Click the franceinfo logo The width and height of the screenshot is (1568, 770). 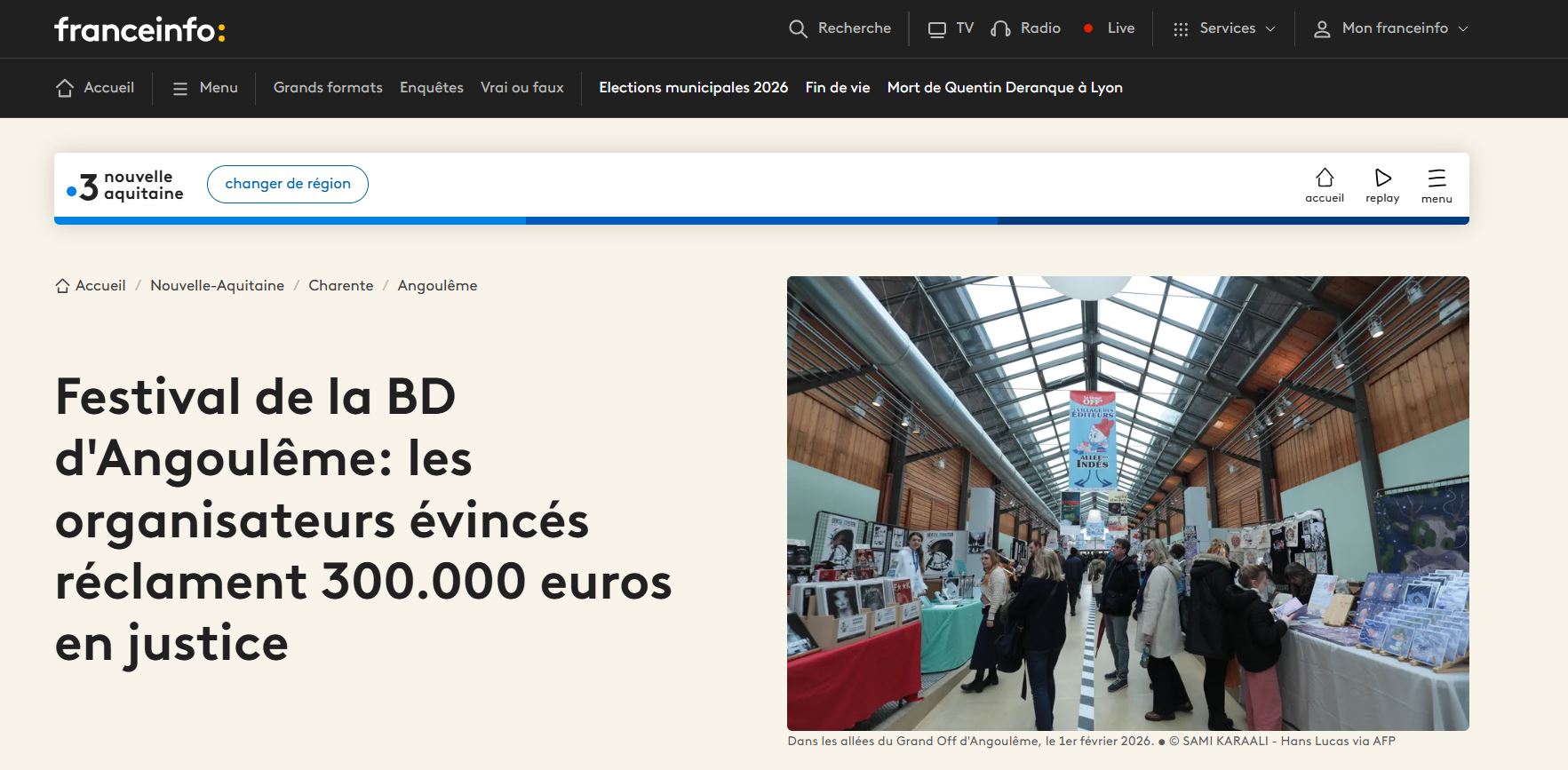point(139,29)
